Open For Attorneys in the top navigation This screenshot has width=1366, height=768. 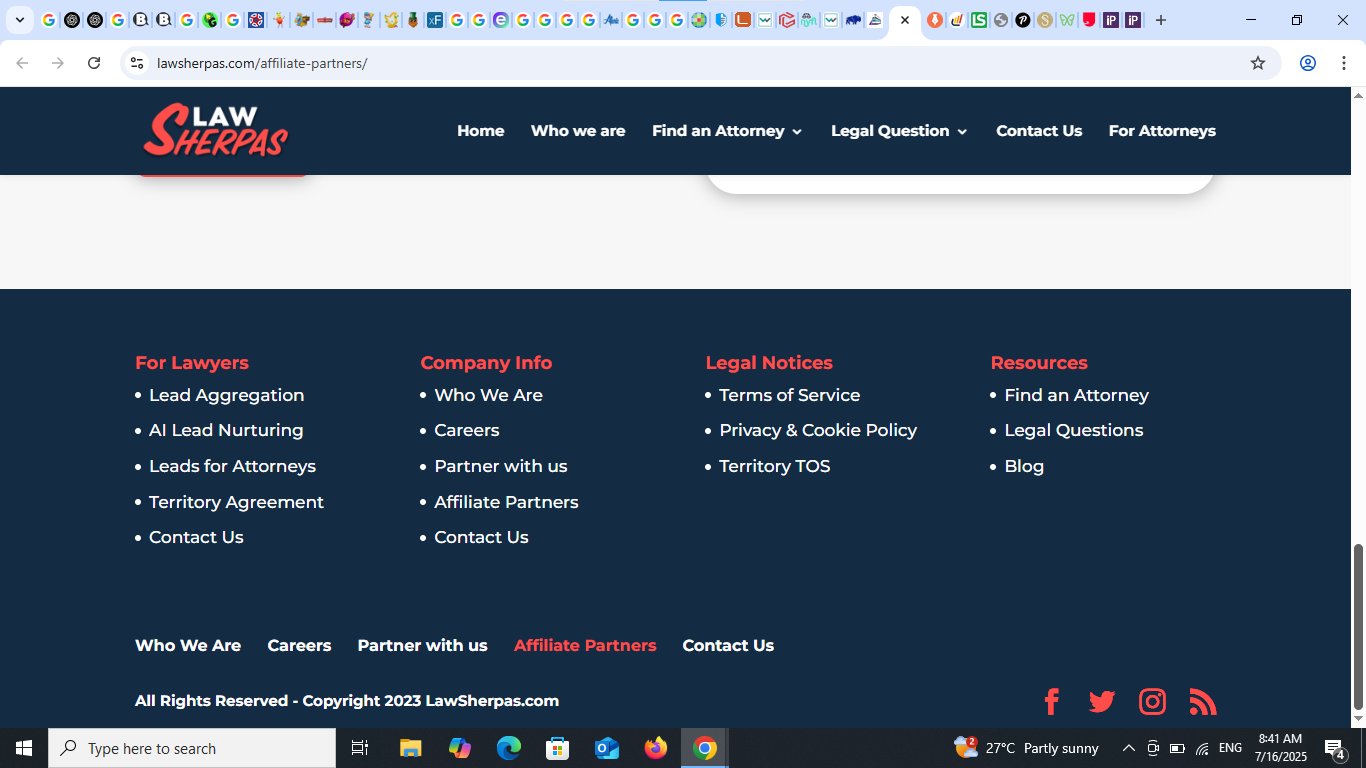pyautogui.click(x=1162, y=131)
